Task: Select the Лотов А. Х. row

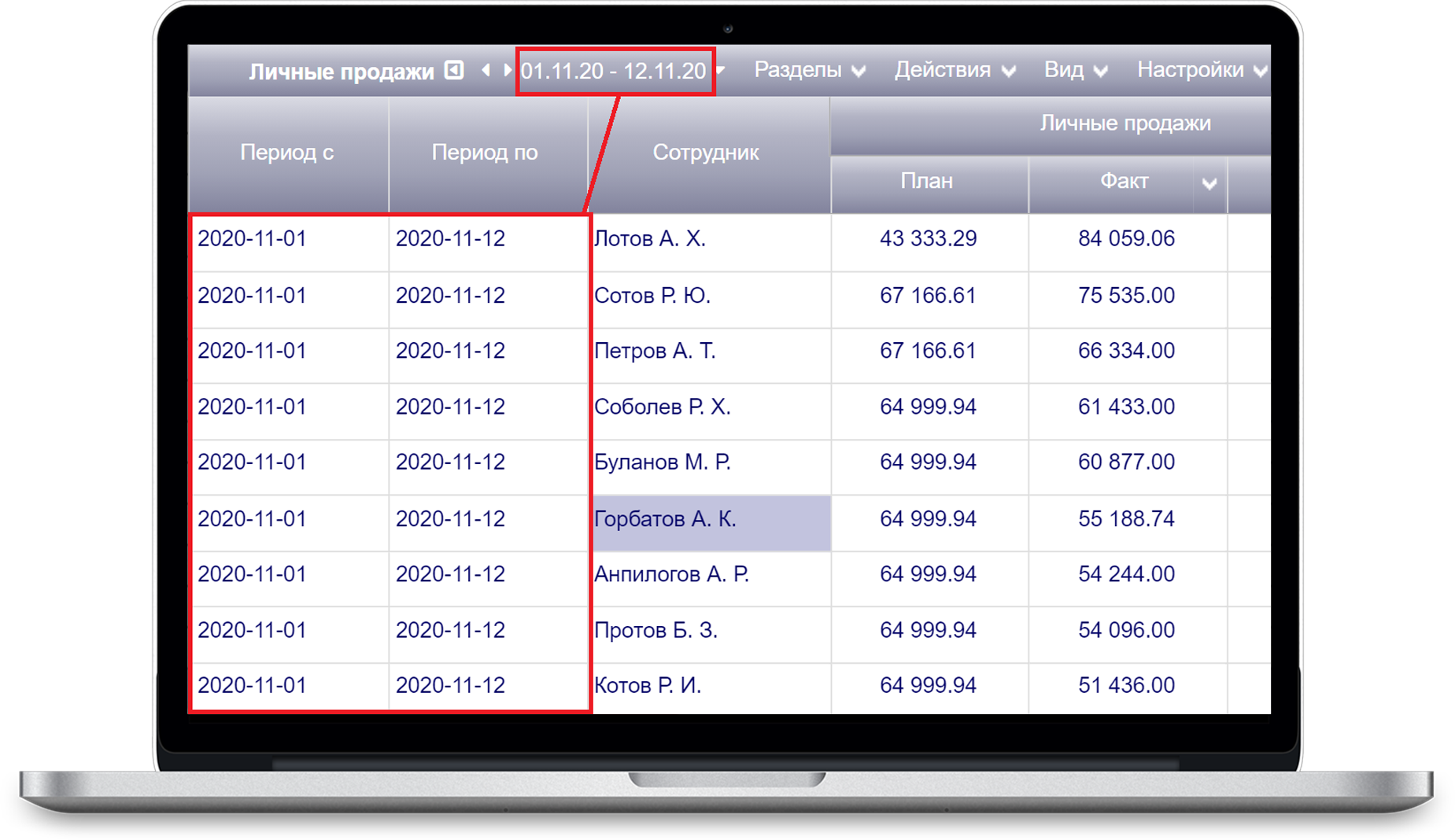Action: pyautogui.click(x=650, y=239)
